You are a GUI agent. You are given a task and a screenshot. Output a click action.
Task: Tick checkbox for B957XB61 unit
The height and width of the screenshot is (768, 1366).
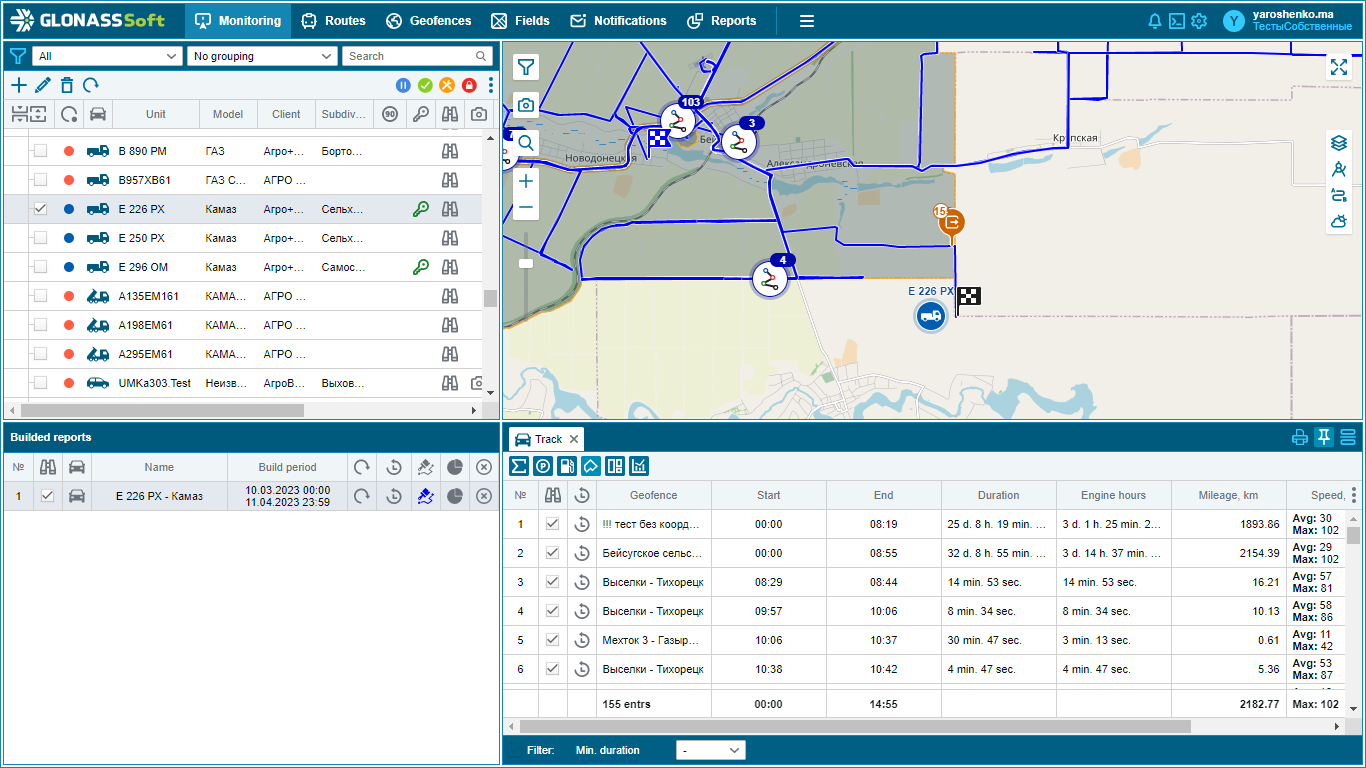pos(40,180)
